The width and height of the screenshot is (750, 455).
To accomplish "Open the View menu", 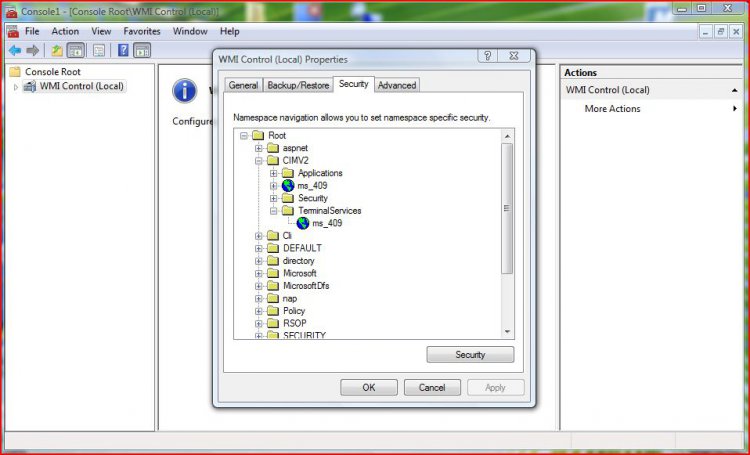I will click(x=101, y=31).
